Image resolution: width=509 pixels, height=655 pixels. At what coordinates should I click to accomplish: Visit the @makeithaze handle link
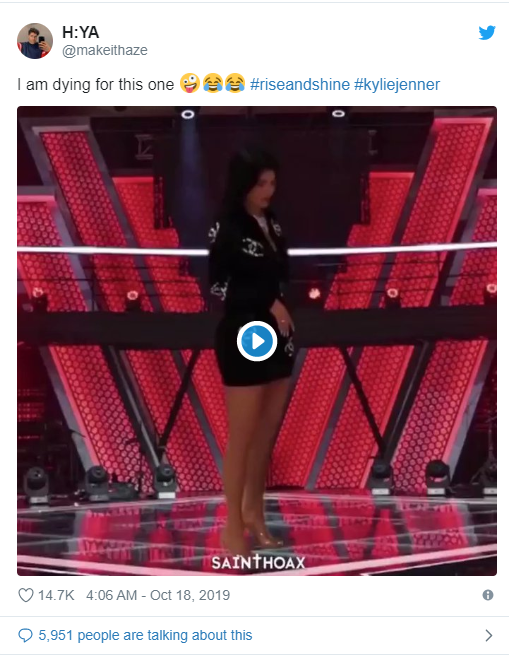(x=104, y=50)
